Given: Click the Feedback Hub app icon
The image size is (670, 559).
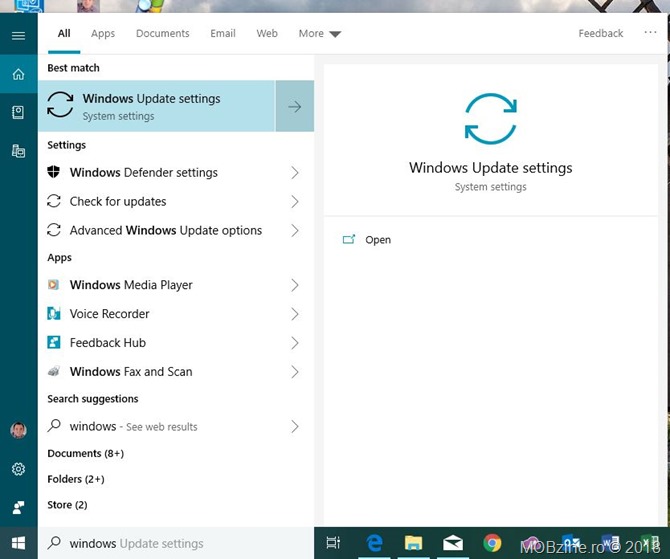Looking at the screenshot, I should click(x=53, y=342).
